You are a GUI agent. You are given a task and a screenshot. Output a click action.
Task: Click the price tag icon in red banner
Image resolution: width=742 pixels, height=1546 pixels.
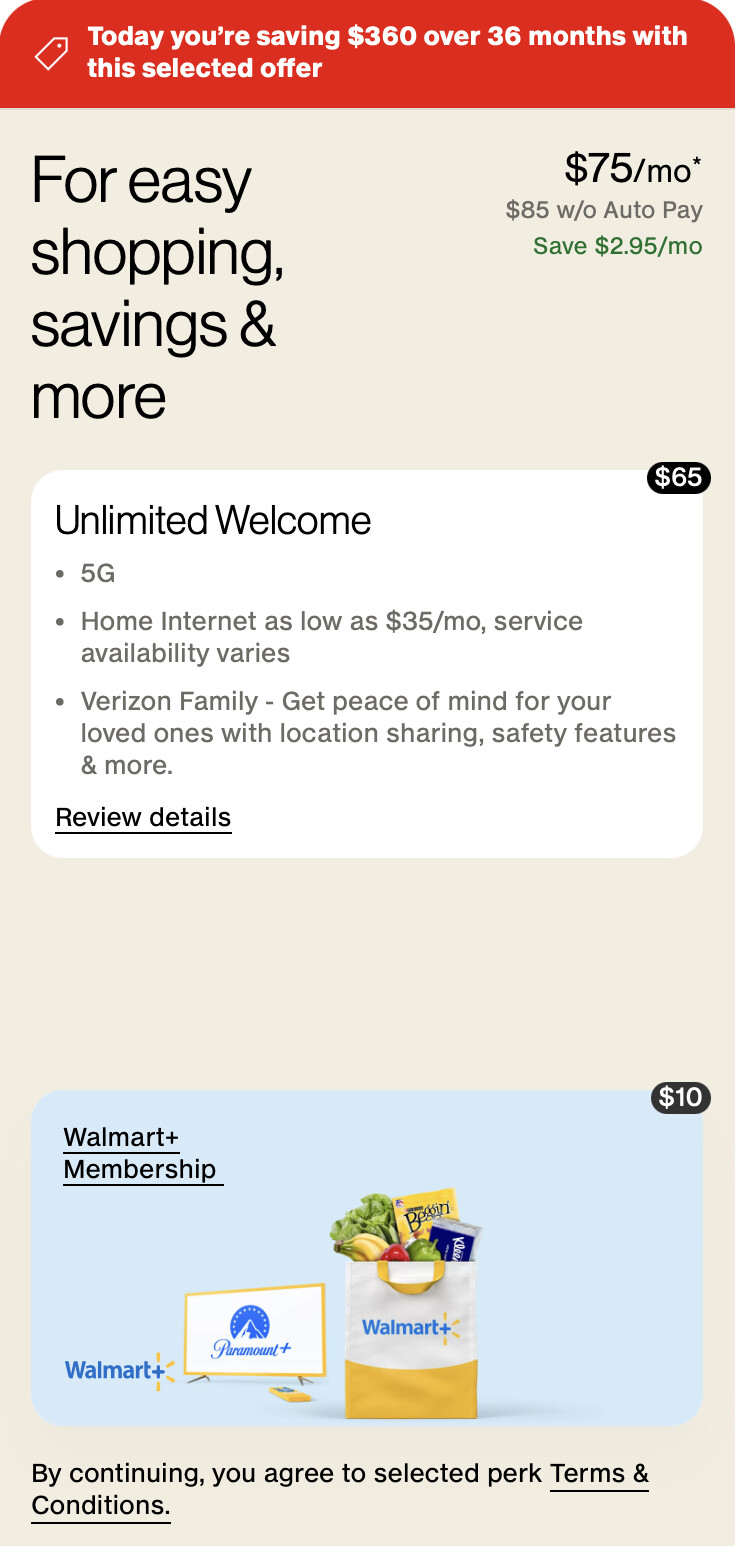52,53
